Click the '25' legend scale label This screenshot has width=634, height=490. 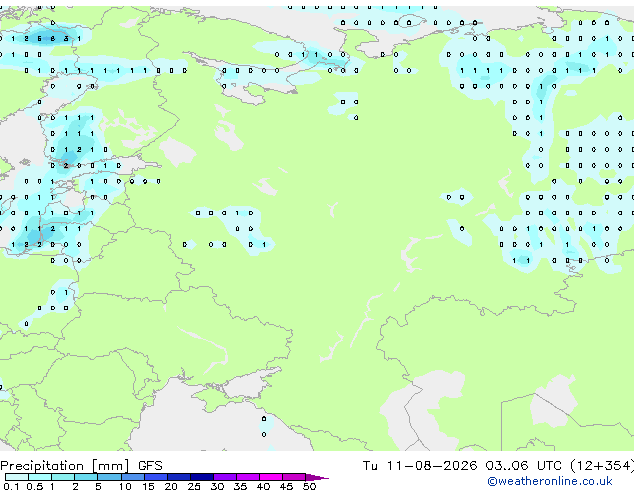194,486
